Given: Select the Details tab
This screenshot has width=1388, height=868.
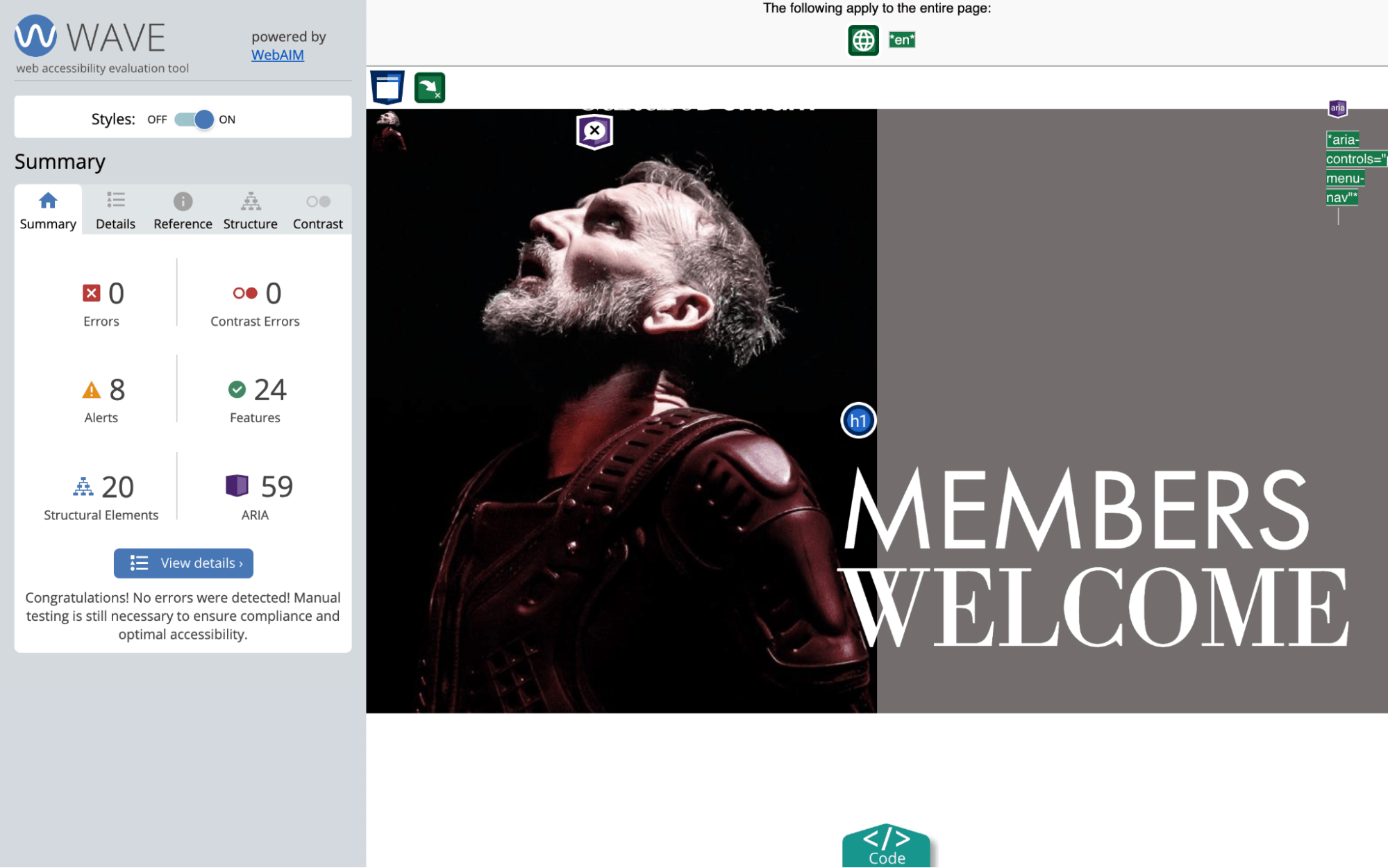Looking at the screenshot, I should point(115,211).
